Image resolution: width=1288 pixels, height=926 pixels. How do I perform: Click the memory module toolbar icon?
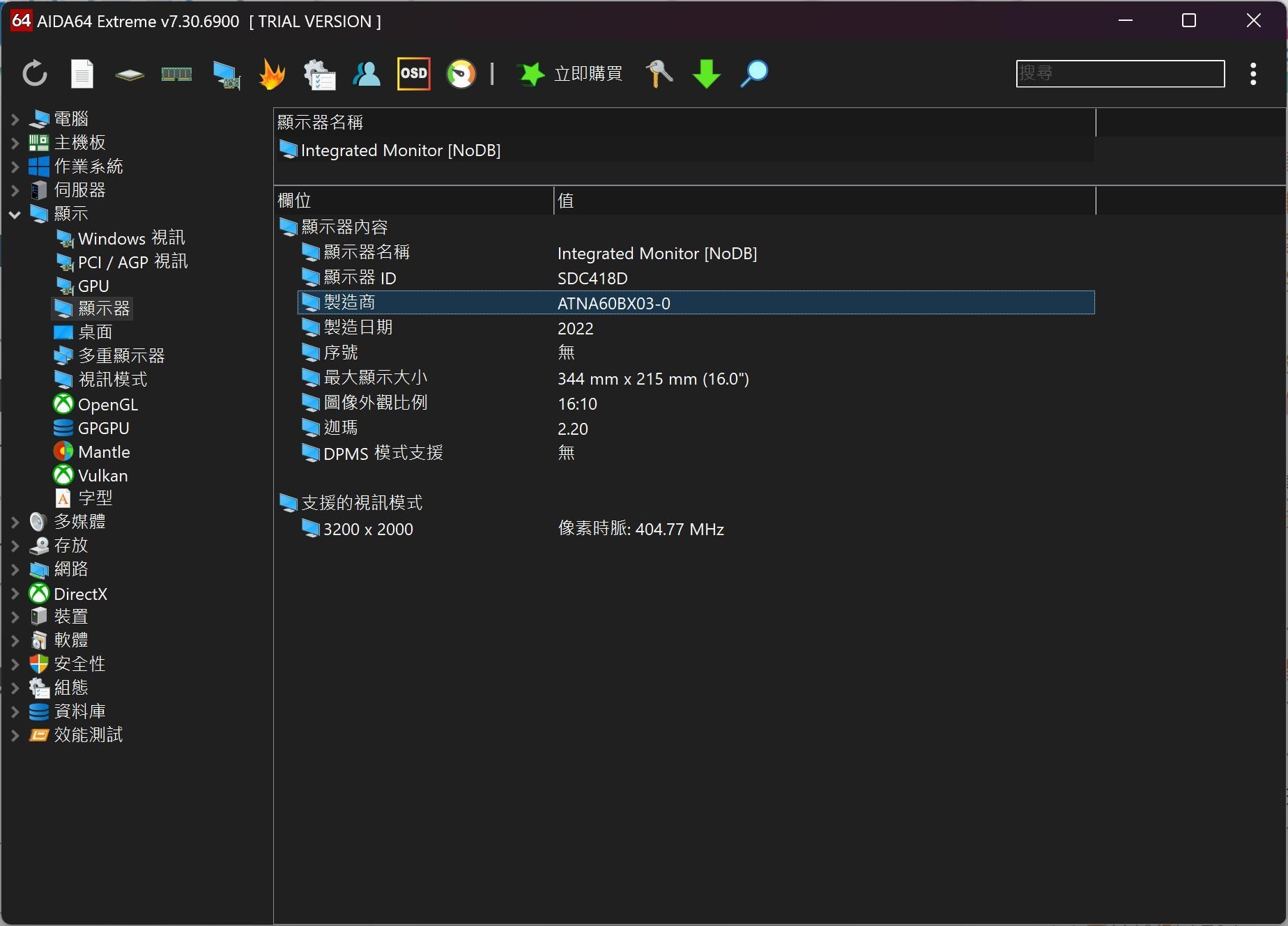[x=176, y=74]
